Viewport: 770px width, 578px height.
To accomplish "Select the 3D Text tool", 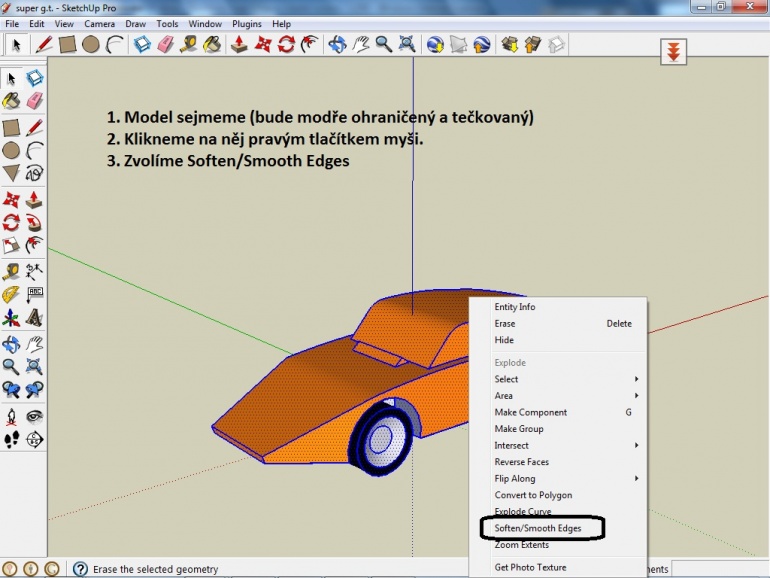I will (34, 318).
